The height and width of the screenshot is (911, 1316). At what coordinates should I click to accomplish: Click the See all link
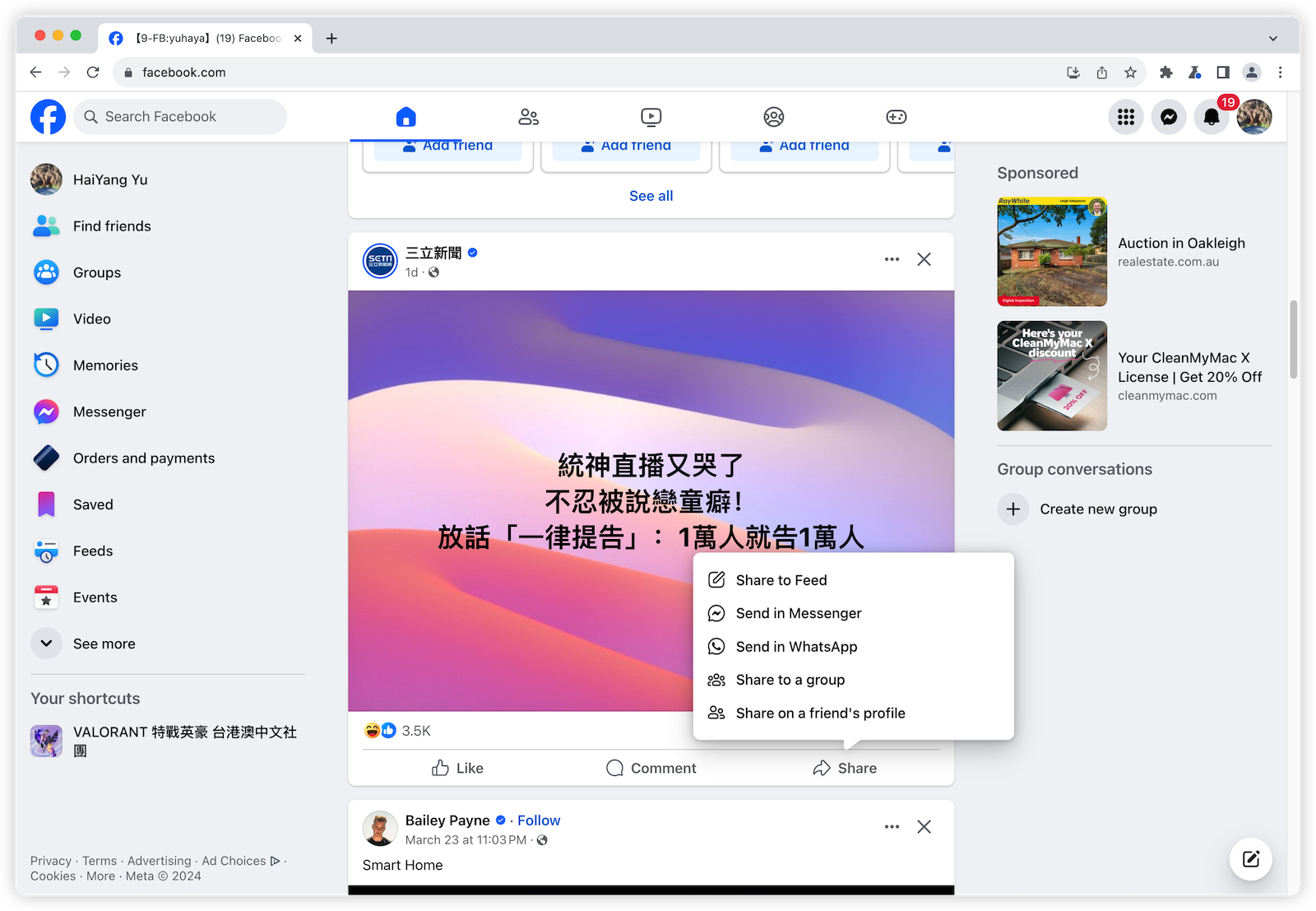pos(651,196)
